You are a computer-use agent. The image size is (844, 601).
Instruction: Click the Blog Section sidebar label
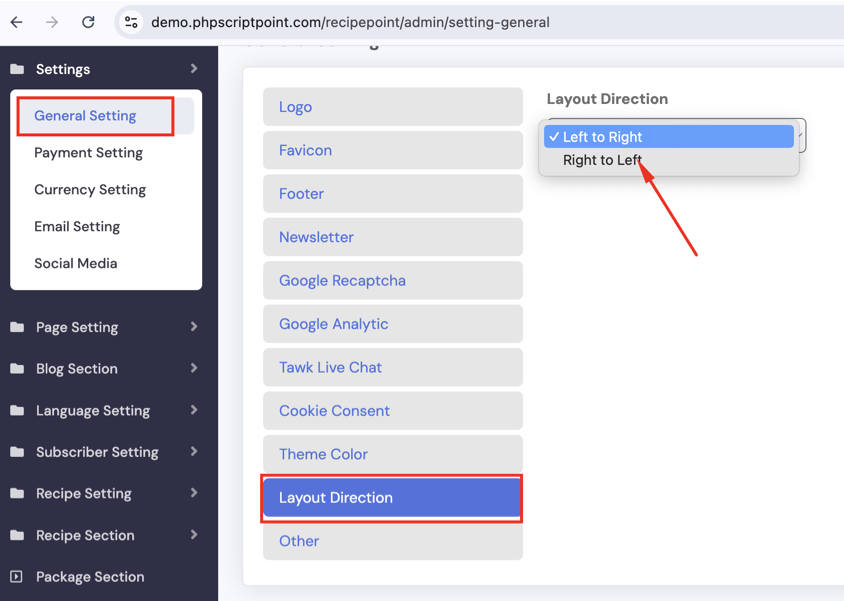tap(76, 369)
